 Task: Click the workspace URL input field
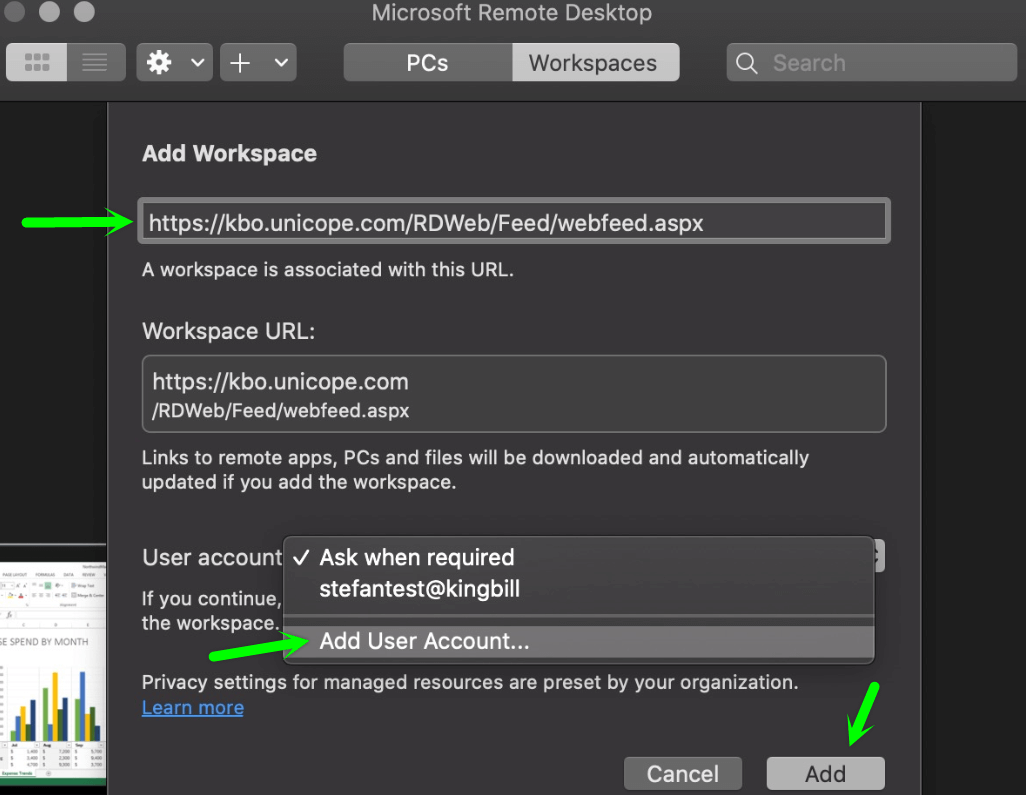[x=514, y=221]
